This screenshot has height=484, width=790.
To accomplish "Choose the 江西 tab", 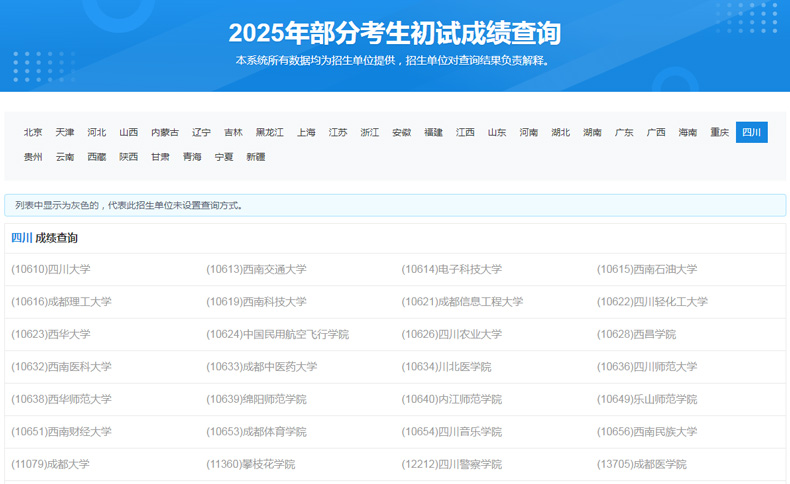I will point(465,132).
